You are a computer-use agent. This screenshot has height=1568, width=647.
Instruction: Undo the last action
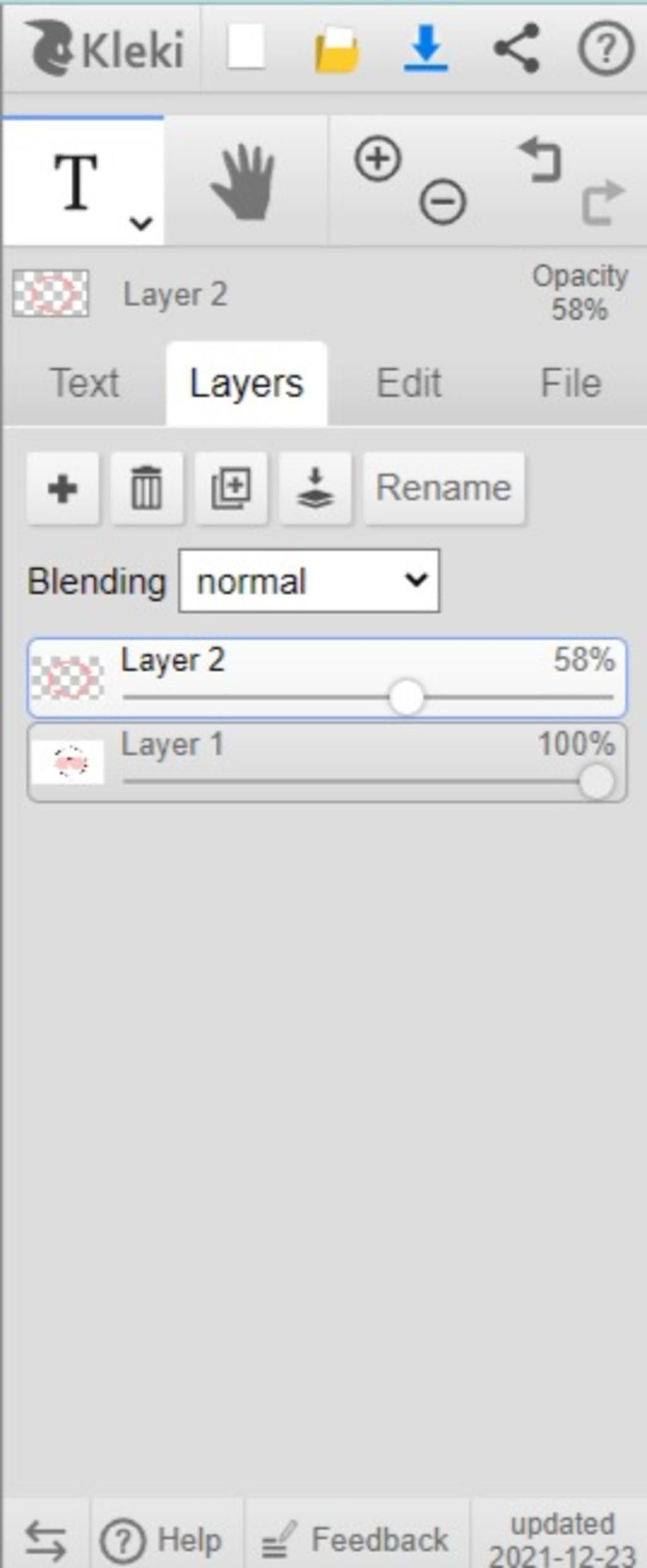(541, 160)
